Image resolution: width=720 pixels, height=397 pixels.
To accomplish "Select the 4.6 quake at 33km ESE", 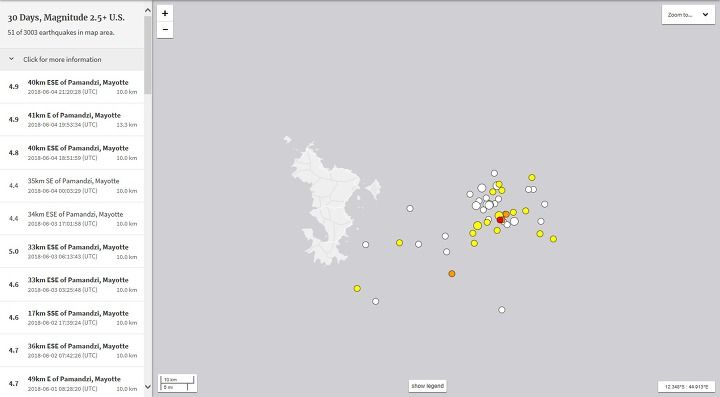I will (72, 285).
